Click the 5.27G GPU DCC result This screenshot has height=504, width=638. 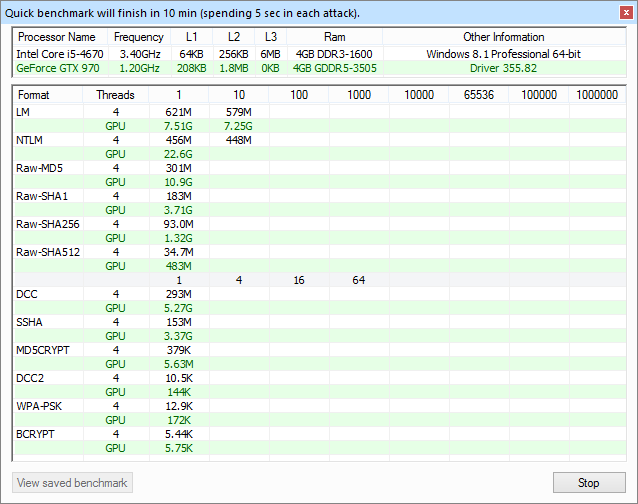[x=179, y=308]
